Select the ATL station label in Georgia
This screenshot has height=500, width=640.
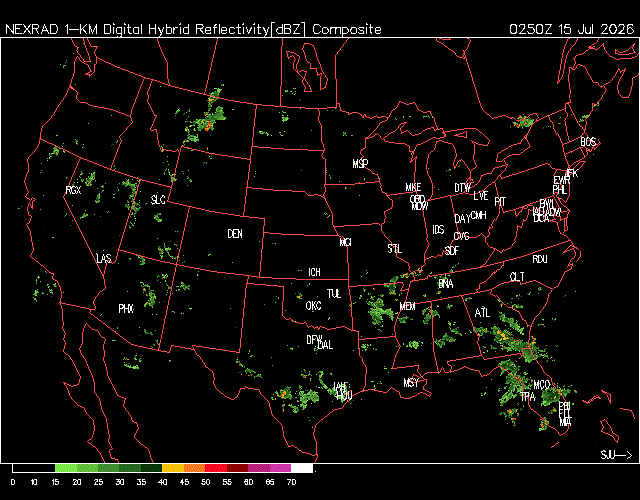482,313
